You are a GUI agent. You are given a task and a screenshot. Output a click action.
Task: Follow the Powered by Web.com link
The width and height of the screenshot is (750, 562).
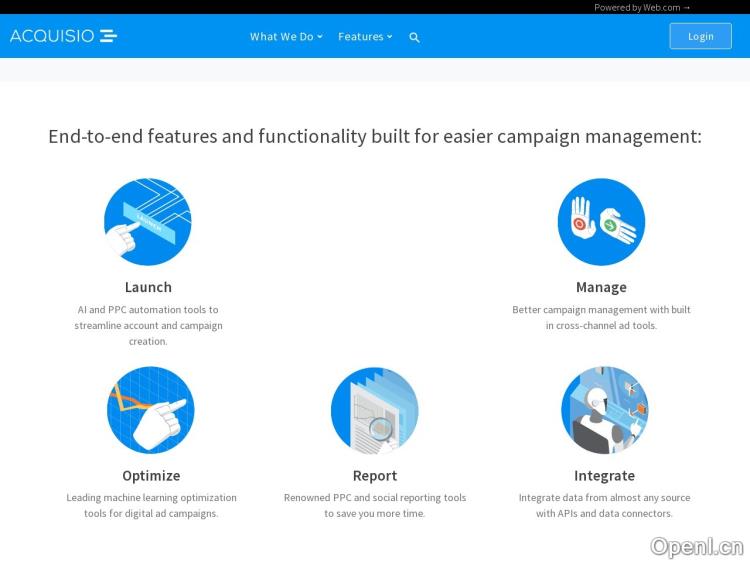click(x=642, y=7)
